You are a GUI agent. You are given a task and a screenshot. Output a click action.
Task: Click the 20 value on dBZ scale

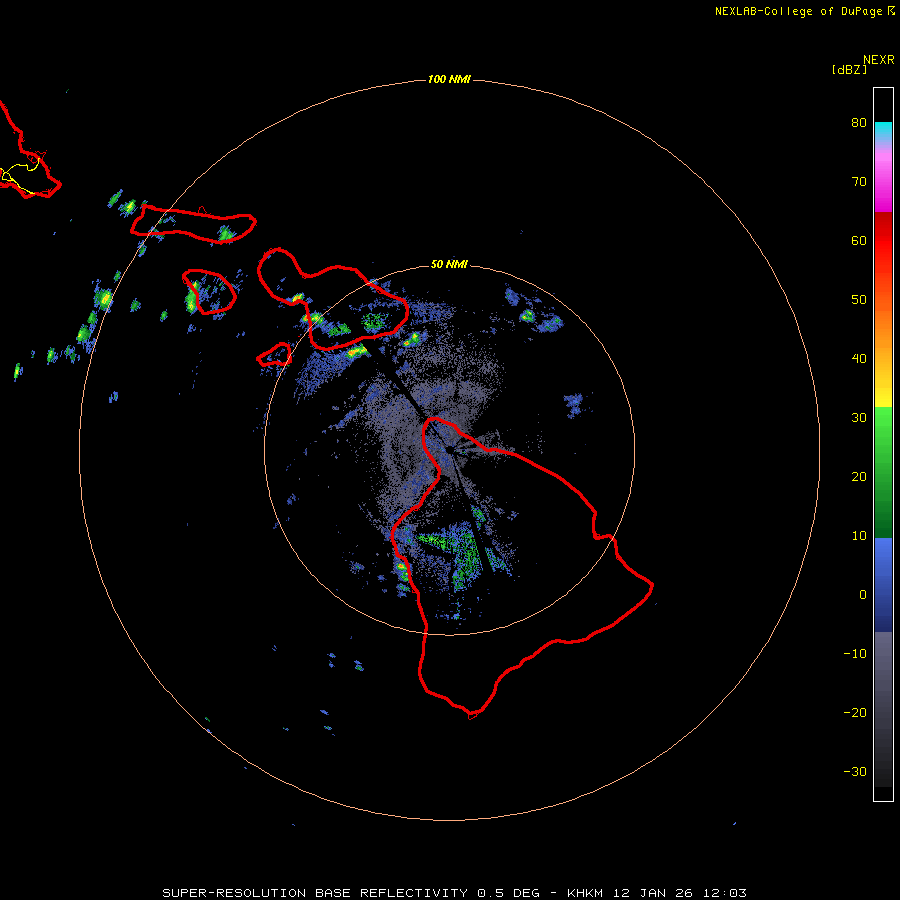click(x=859, y=477)
